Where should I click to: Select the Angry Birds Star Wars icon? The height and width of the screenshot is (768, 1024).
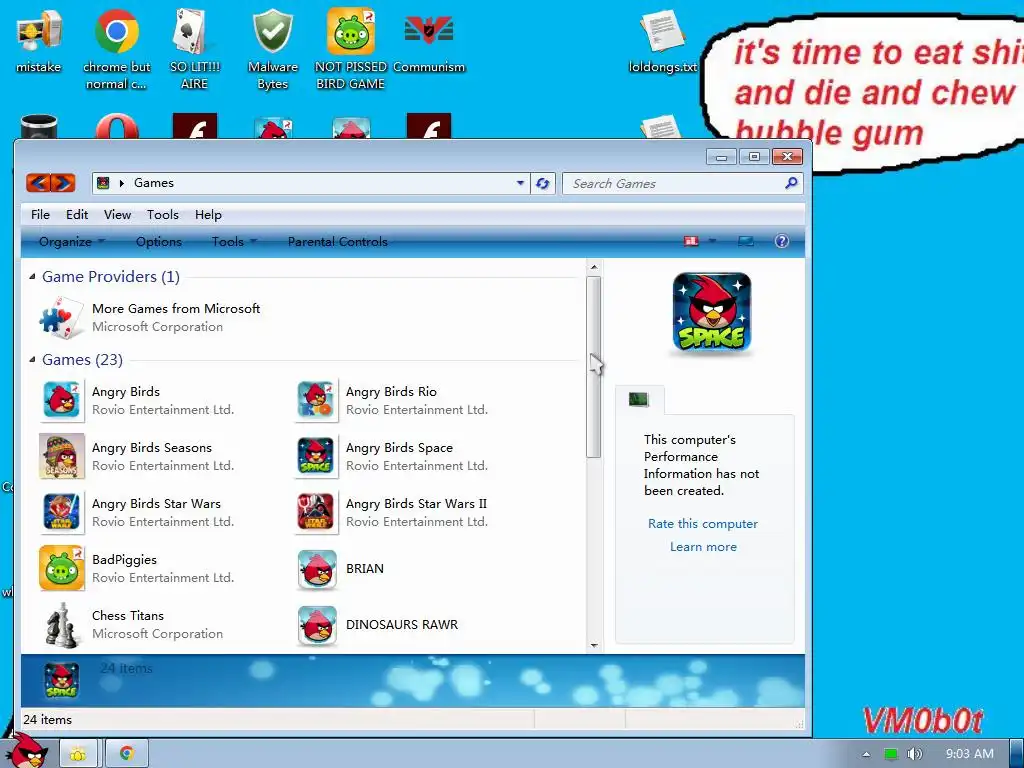[62, 512]
